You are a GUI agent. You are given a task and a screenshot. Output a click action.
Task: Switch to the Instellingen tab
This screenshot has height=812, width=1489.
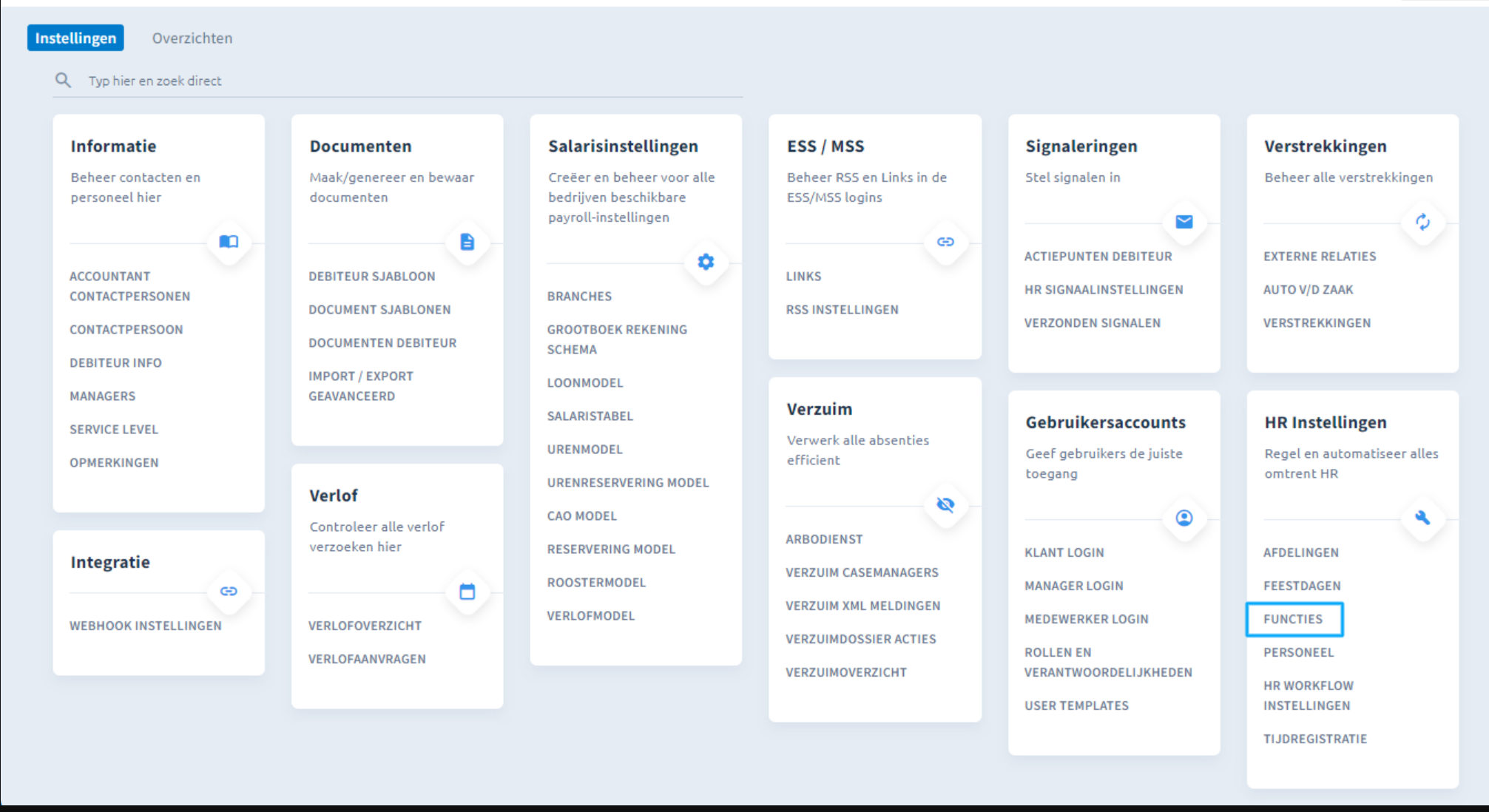pos(75,38)
